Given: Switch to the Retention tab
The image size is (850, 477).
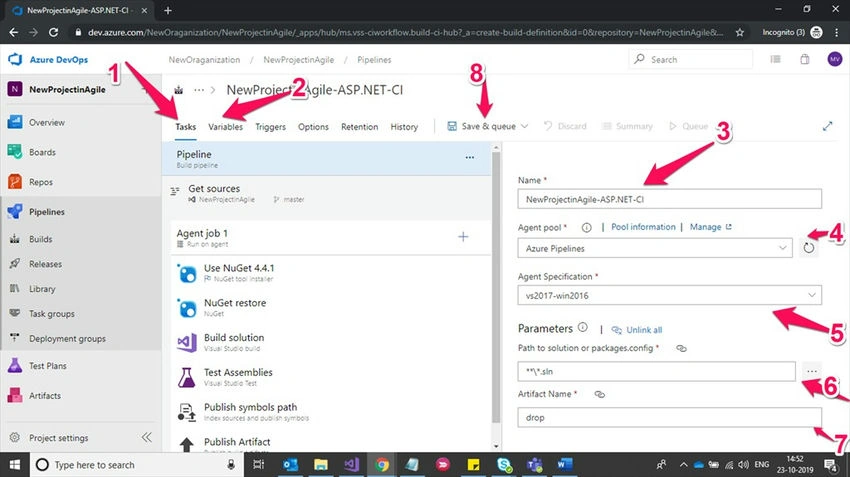Looking at the screenshot, I should pos(359,127).
